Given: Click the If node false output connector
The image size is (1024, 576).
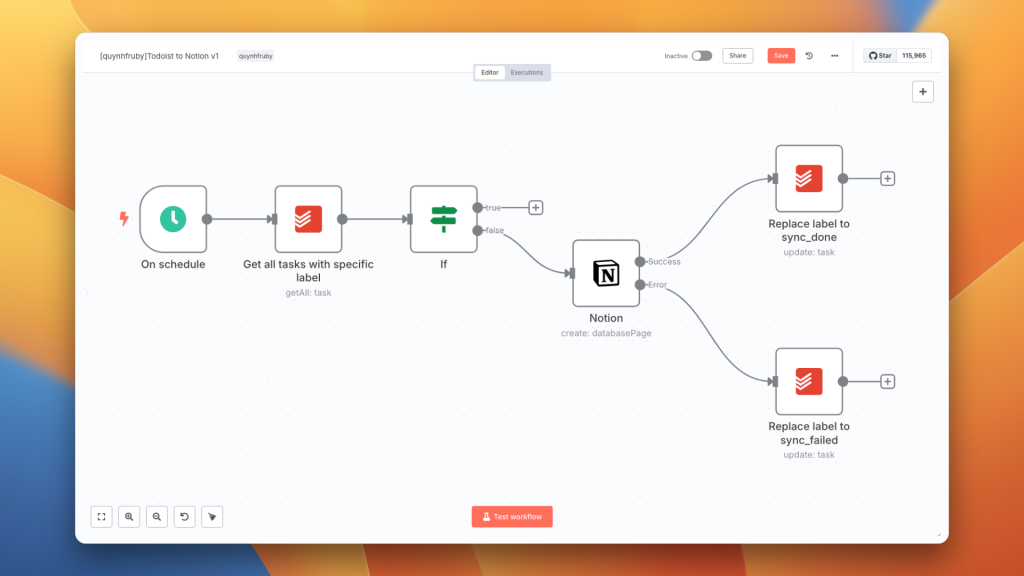Looking at the screenshot, I should (x=477, y=231).
